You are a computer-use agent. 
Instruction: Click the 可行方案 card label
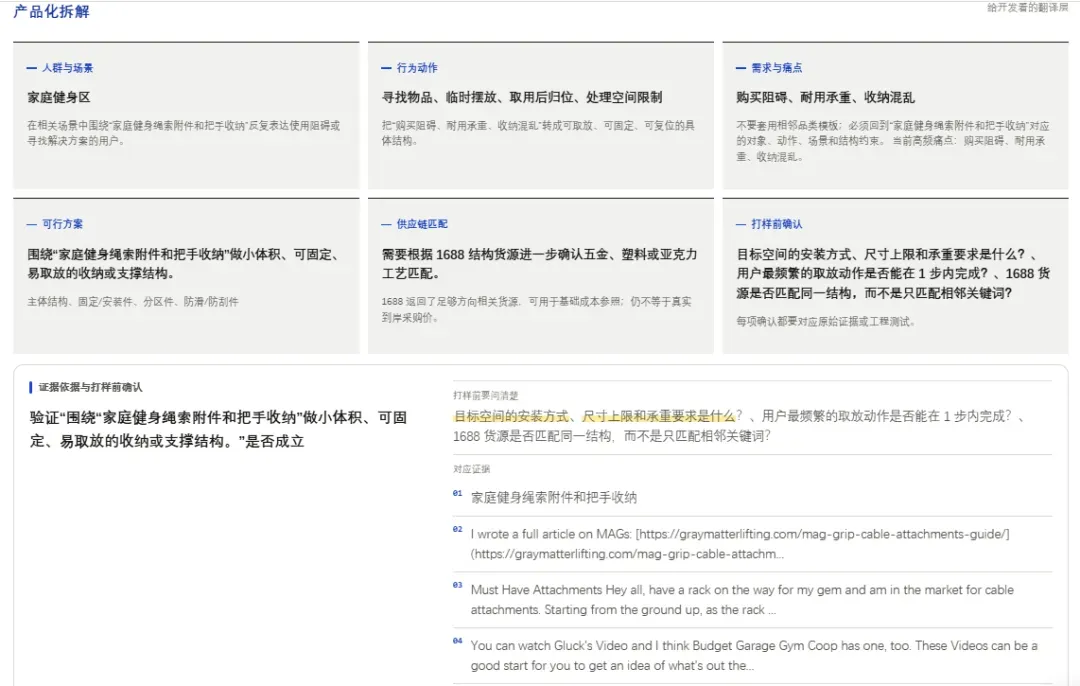[62, 224]
